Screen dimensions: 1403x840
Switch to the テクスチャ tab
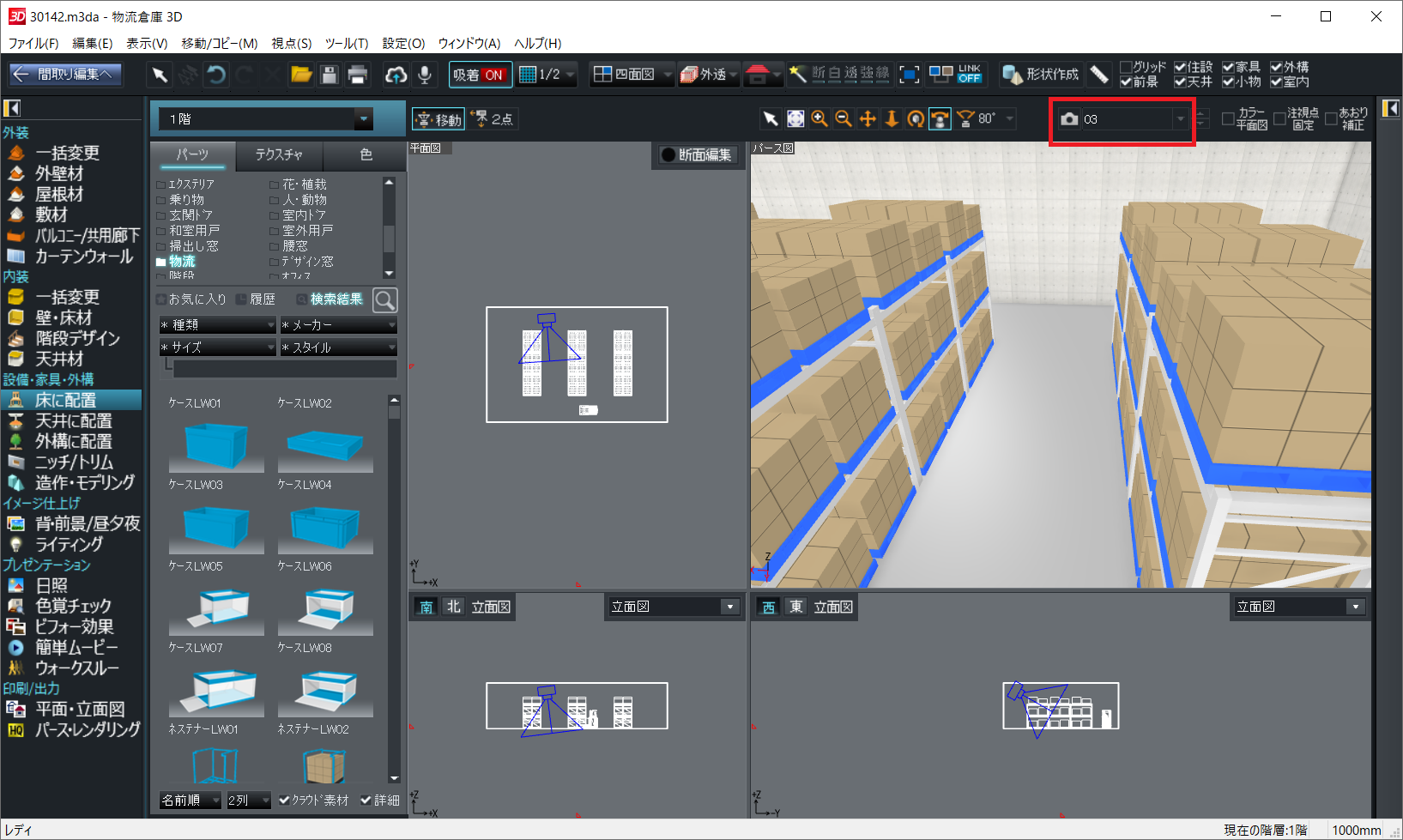click(x=279, y=154)
